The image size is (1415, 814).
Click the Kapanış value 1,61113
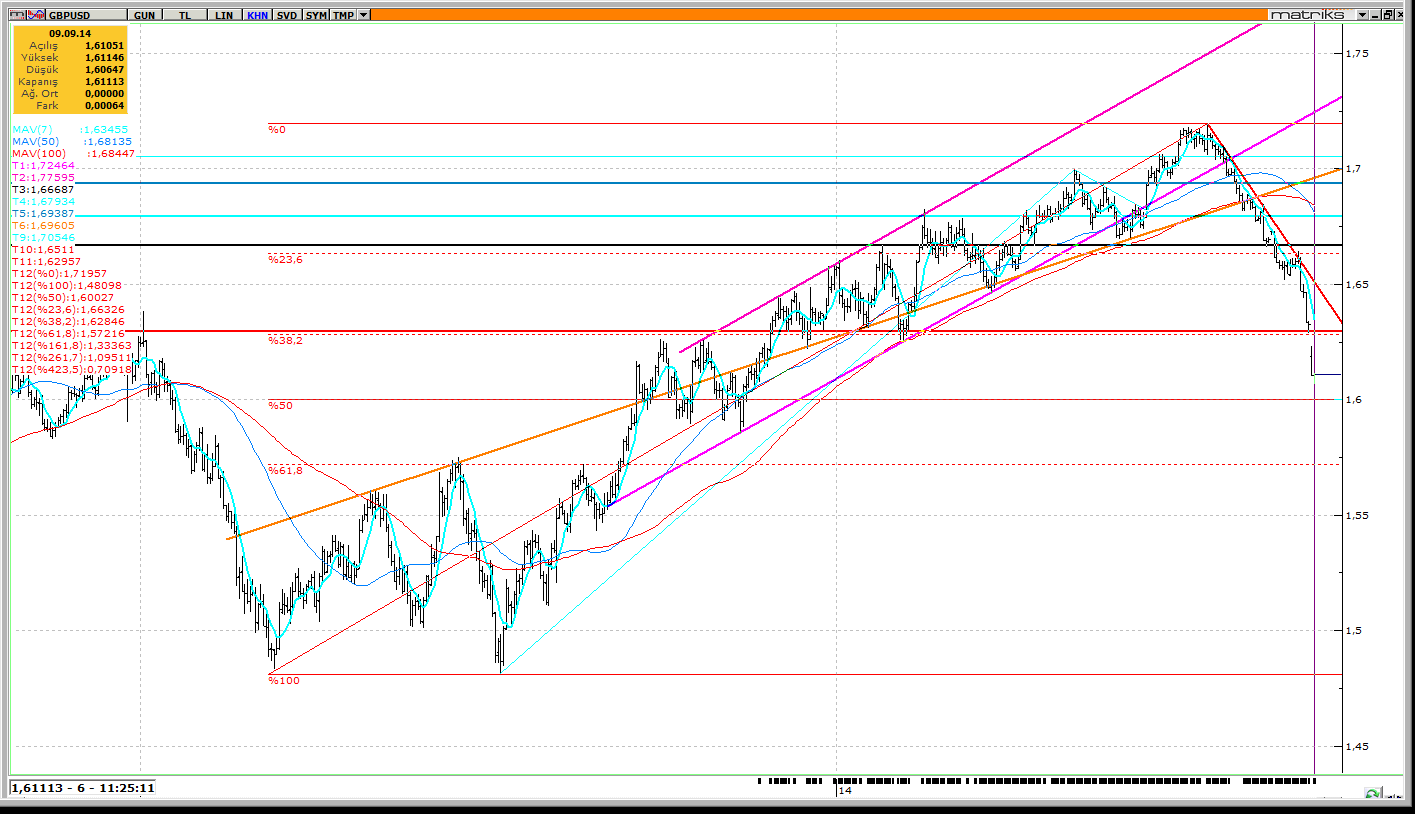[104, 82]
